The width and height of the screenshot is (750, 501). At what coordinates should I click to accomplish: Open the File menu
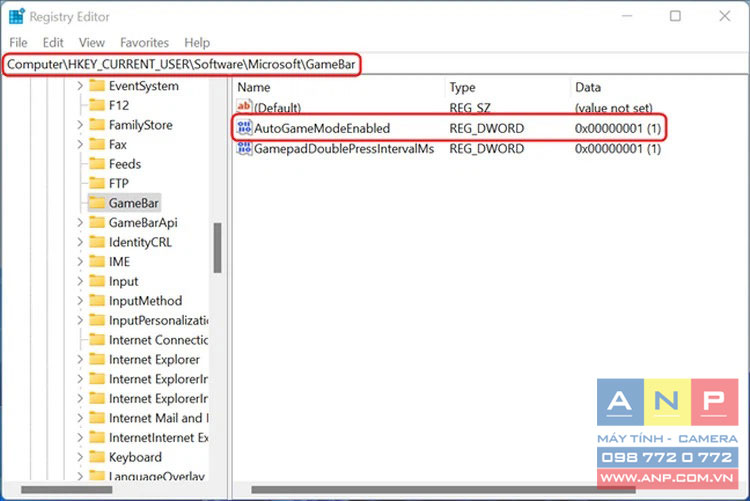18,43
